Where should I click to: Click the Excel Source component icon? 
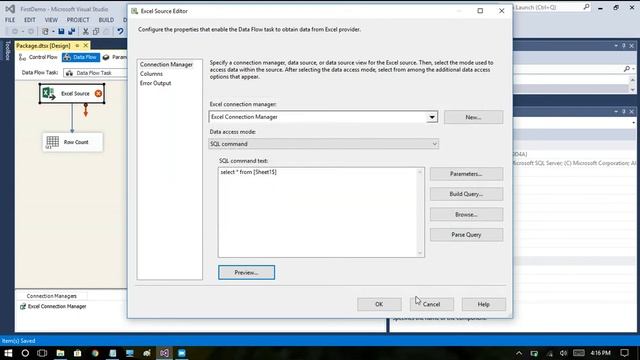tap(49, 93)
